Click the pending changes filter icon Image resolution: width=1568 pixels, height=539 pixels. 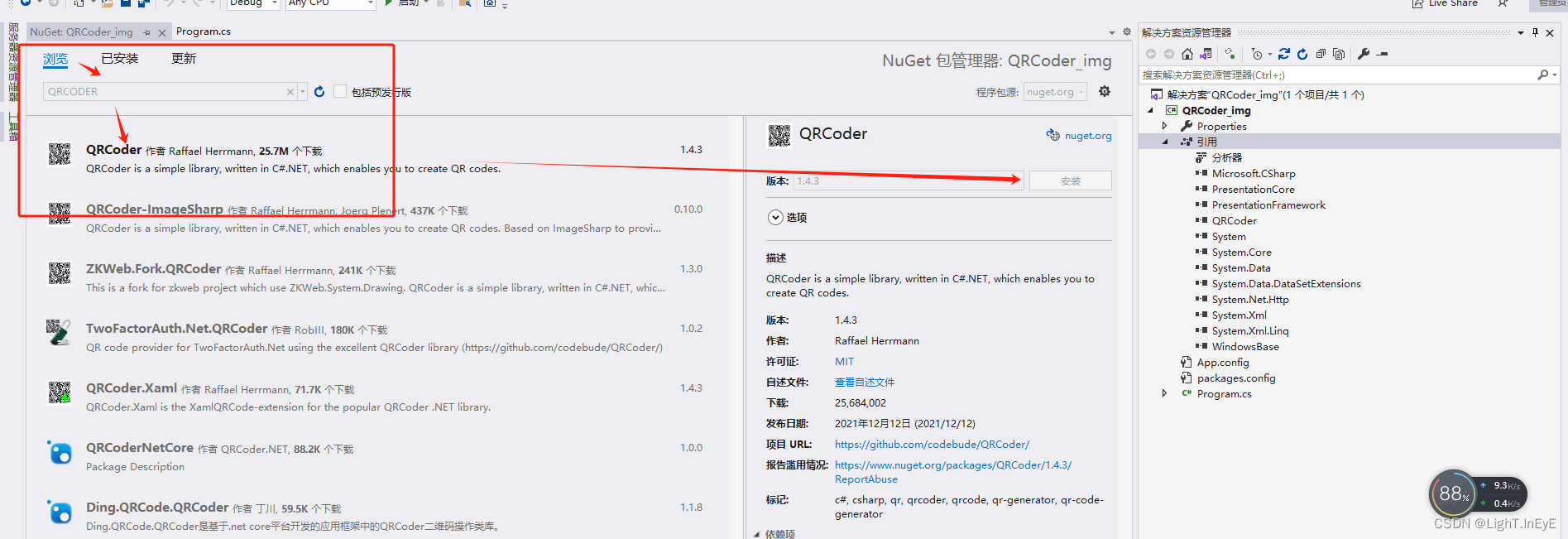pyautogui.click(x=1230, y=54)
